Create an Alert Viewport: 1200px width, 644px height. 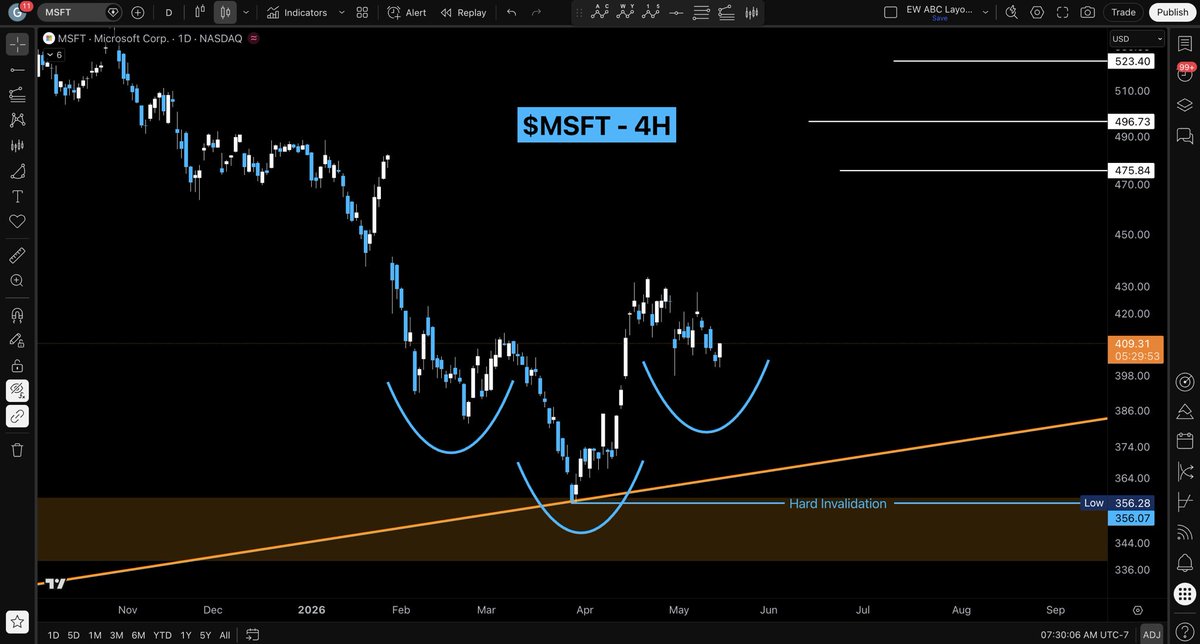(x=407, y=12)
